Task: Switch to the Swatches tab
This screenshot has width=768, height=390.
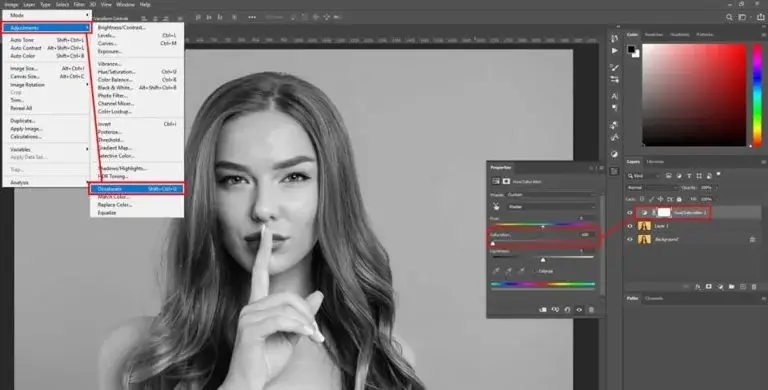Action: (654, 34)
